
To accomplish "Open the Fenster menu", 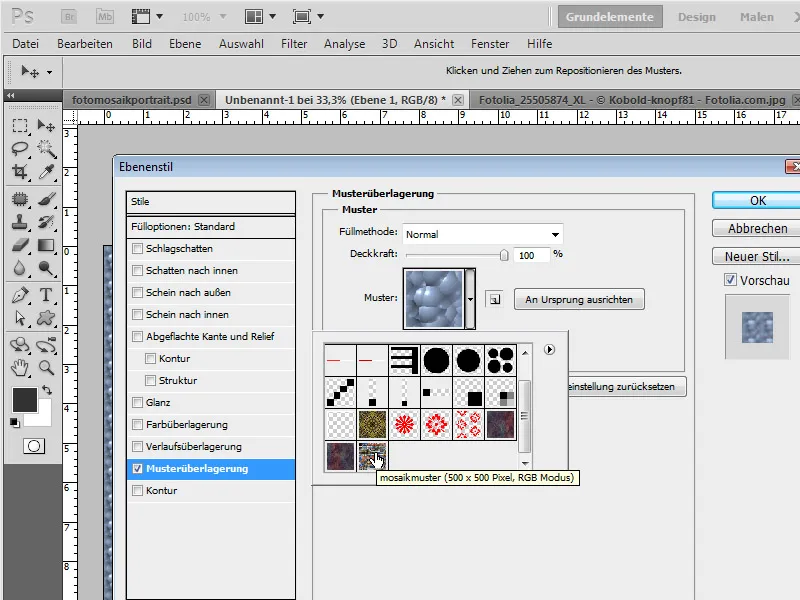I will (x=490, y=44).
